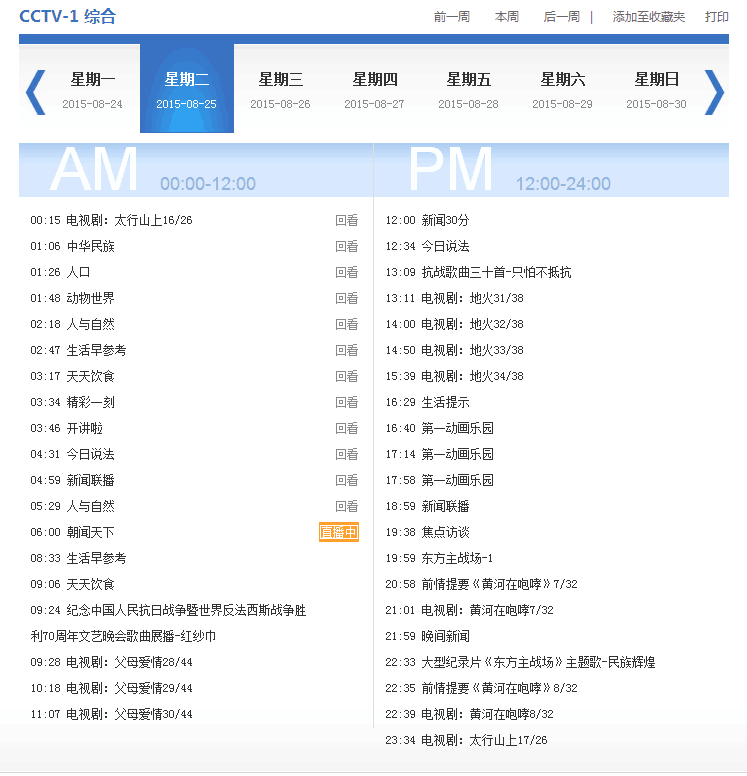Click 回看 for 人口 at 01:26
747x776 pixels.
click(x=347, y=272)
